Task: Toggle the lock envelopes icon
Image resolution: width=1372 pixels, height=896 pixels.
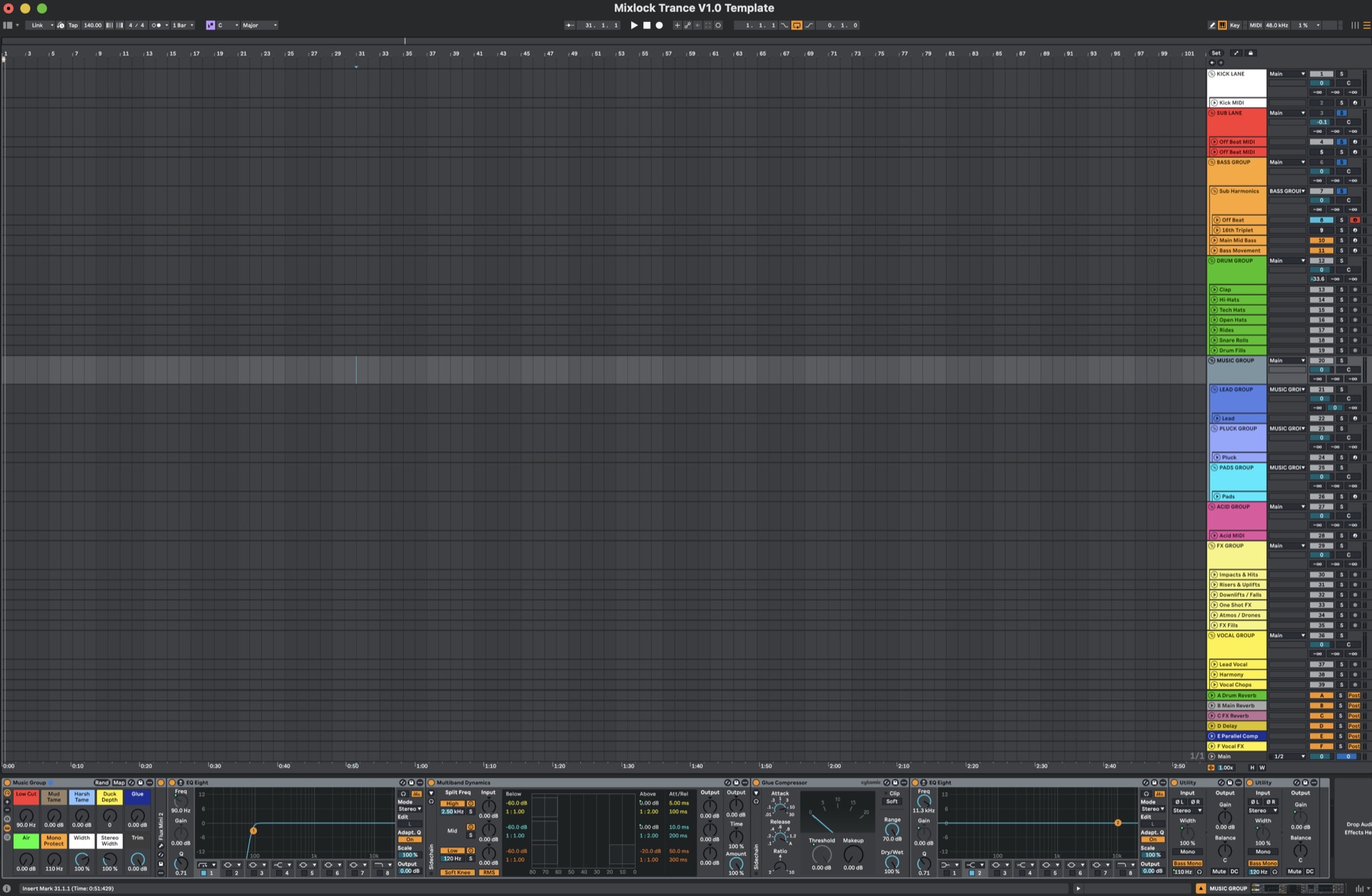Action: 1251,53
